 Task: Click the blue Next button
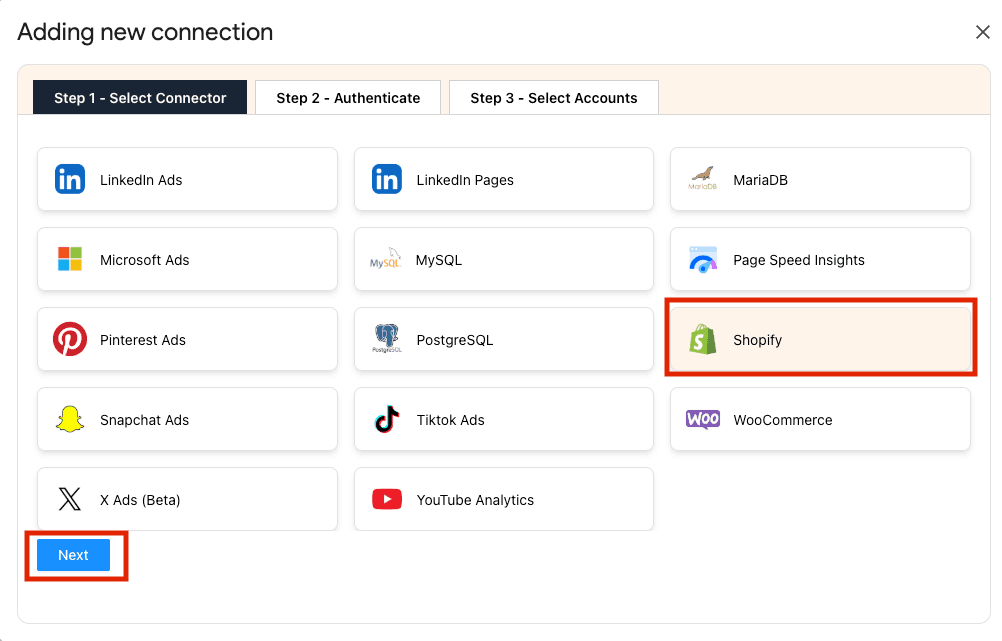coord(73,555)
